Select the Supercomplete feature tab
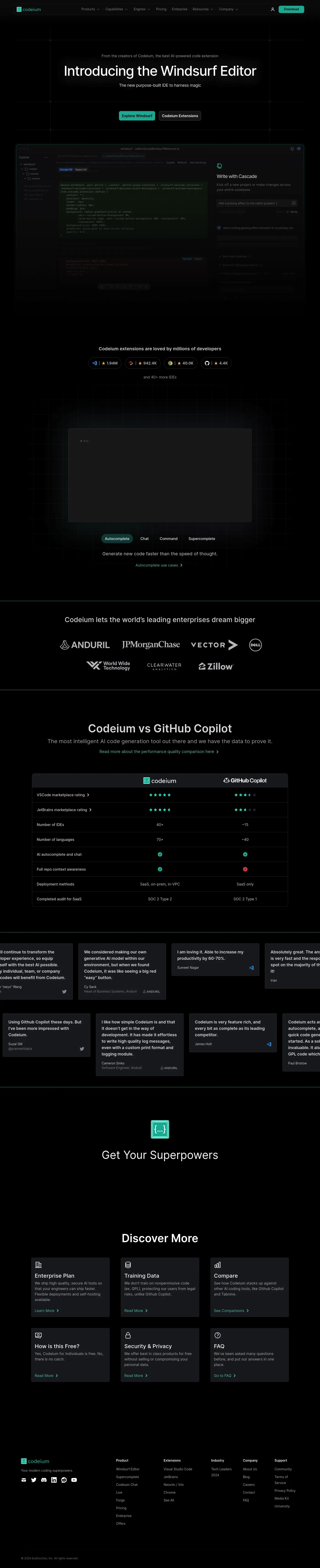The width and height of the screenshot is (320, 1568). (201, 539)
